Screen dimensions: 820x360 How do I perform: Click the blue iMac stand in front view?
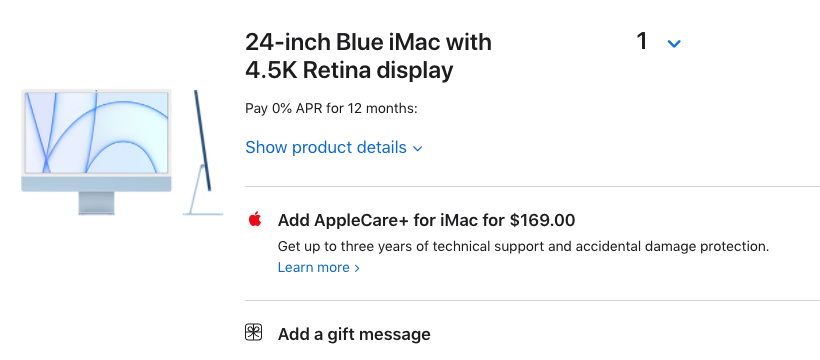coord(96,203)
